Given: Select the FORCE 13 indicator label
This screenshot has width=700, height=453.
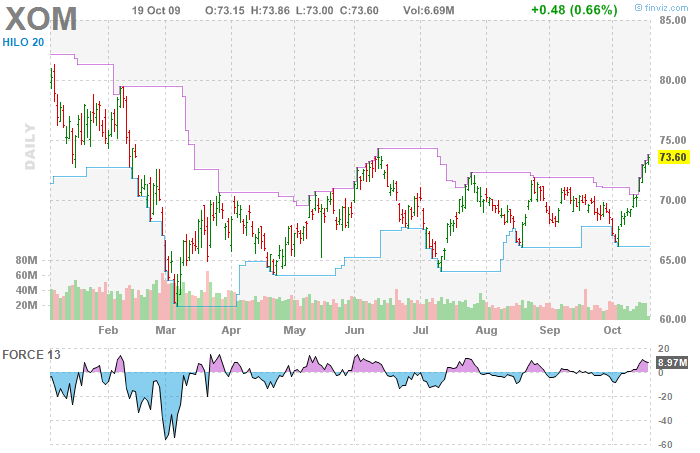Looking at the screenshot, I should click(31, 355).
